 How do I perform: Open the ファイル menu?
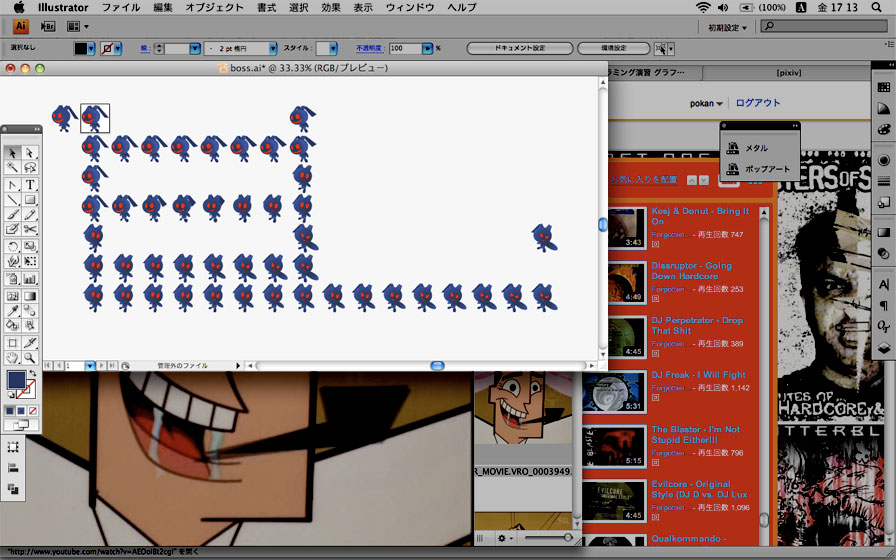[x=121, y=7]
